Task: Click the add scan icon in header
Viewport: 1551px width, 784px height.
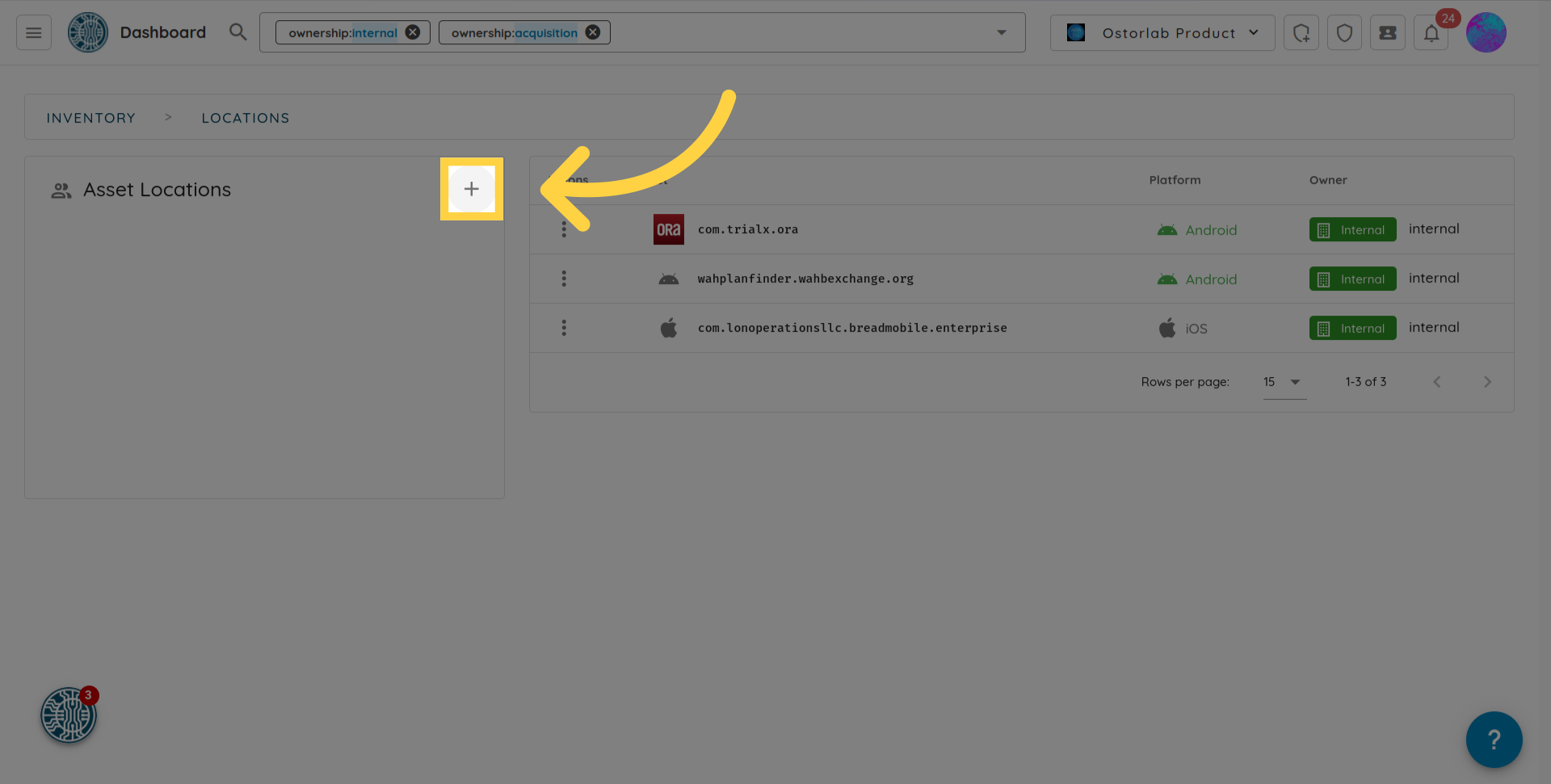Action: click(1301, 33)
